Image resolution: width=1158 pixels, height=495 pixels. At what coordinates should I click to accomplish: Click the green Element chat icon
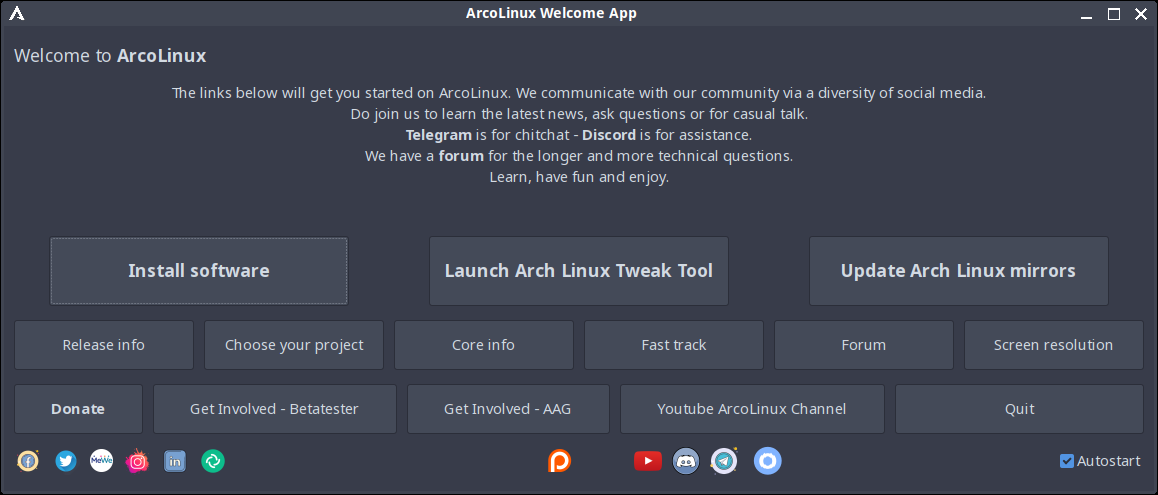click(213, 462)
